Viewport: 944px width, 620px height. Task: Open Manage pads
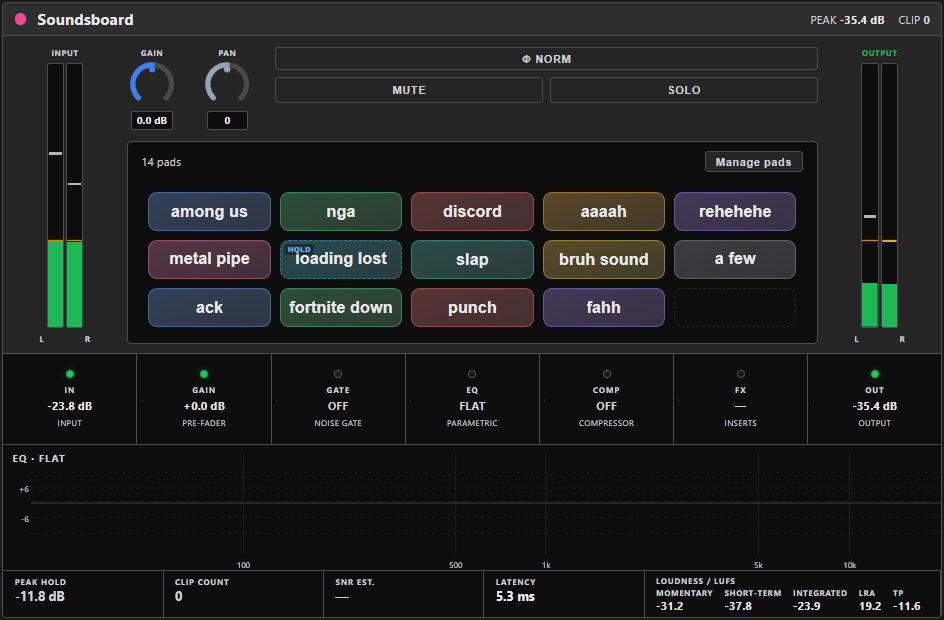pos(754,162)
